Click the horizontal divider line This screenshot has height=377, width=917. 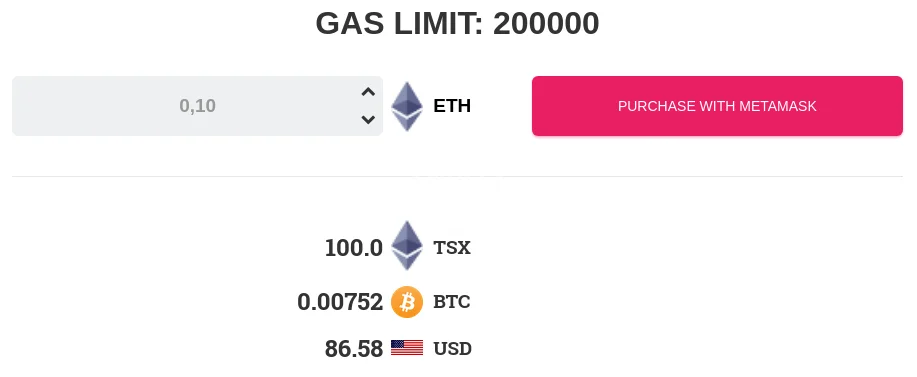point(457,176)
